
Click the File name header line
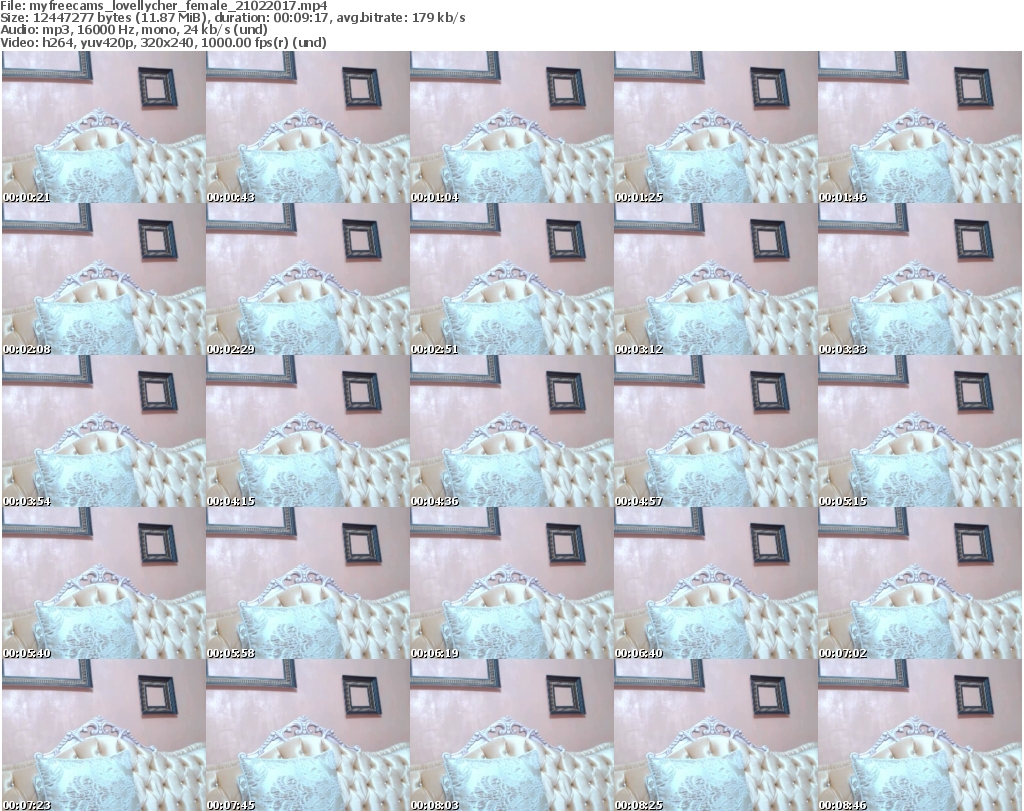pyautogui.click(x=164, y=6)
